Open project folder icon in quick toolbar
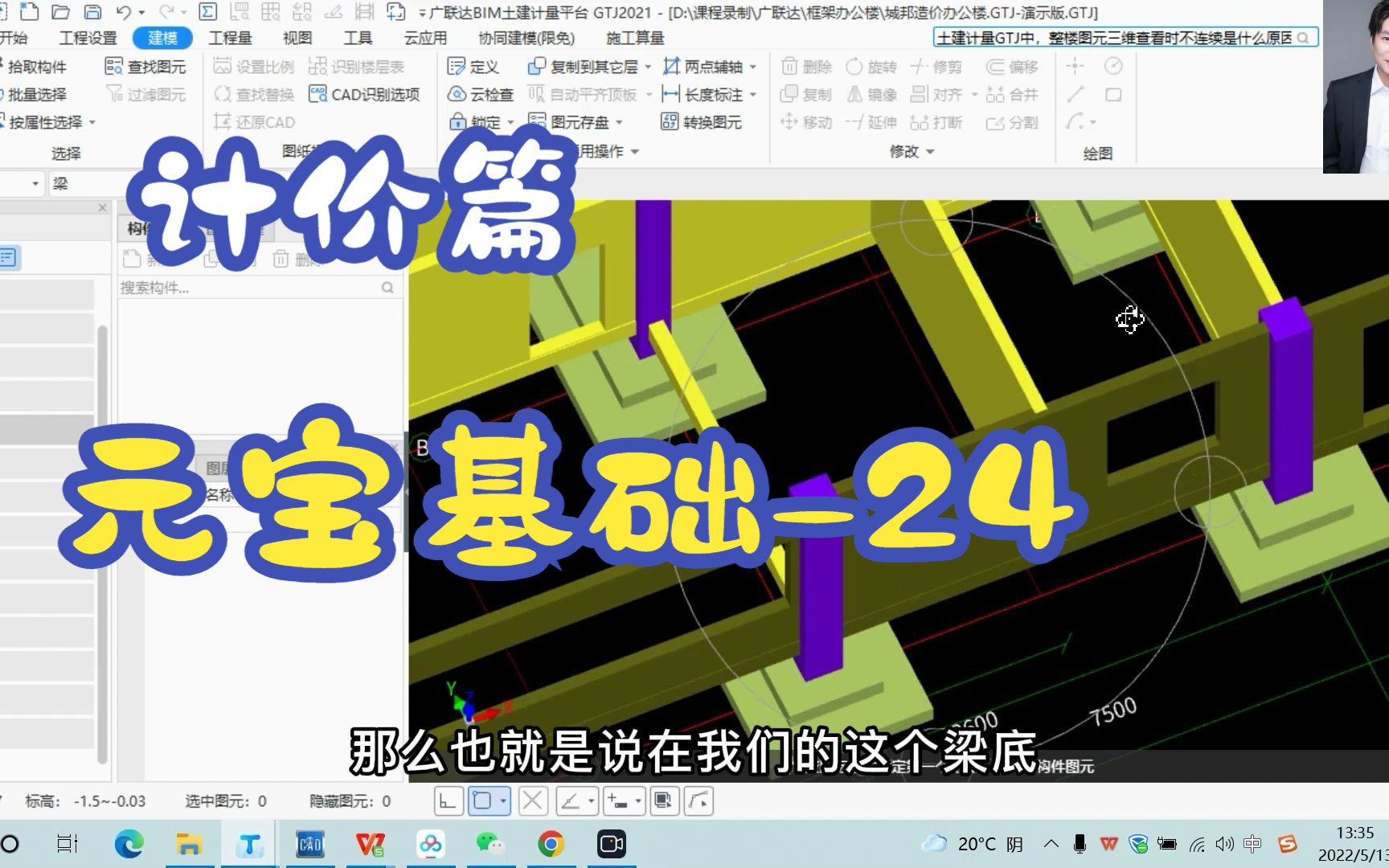This screenshot has width=1389, height=868. [60, 11]
